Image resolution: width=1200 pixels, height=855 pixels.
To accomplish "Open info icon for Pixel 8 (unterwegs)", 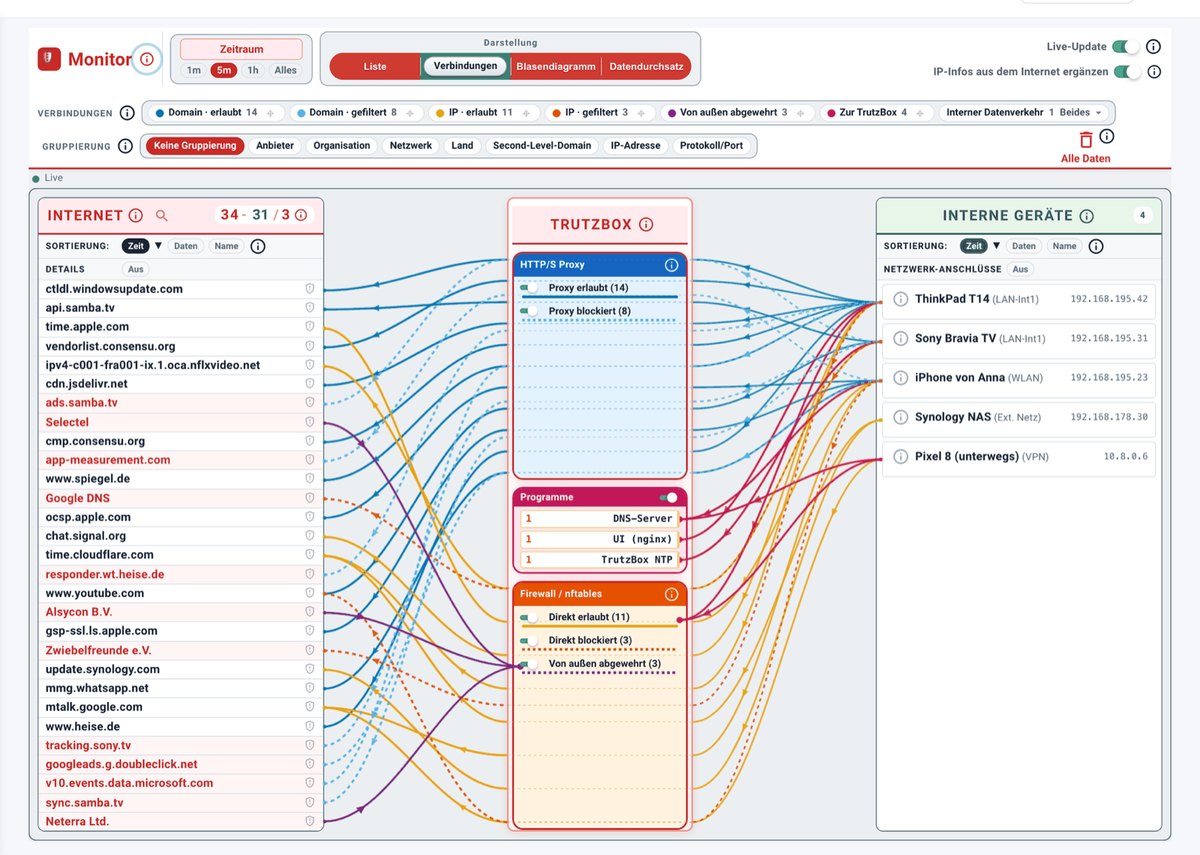I will (900, 457).
